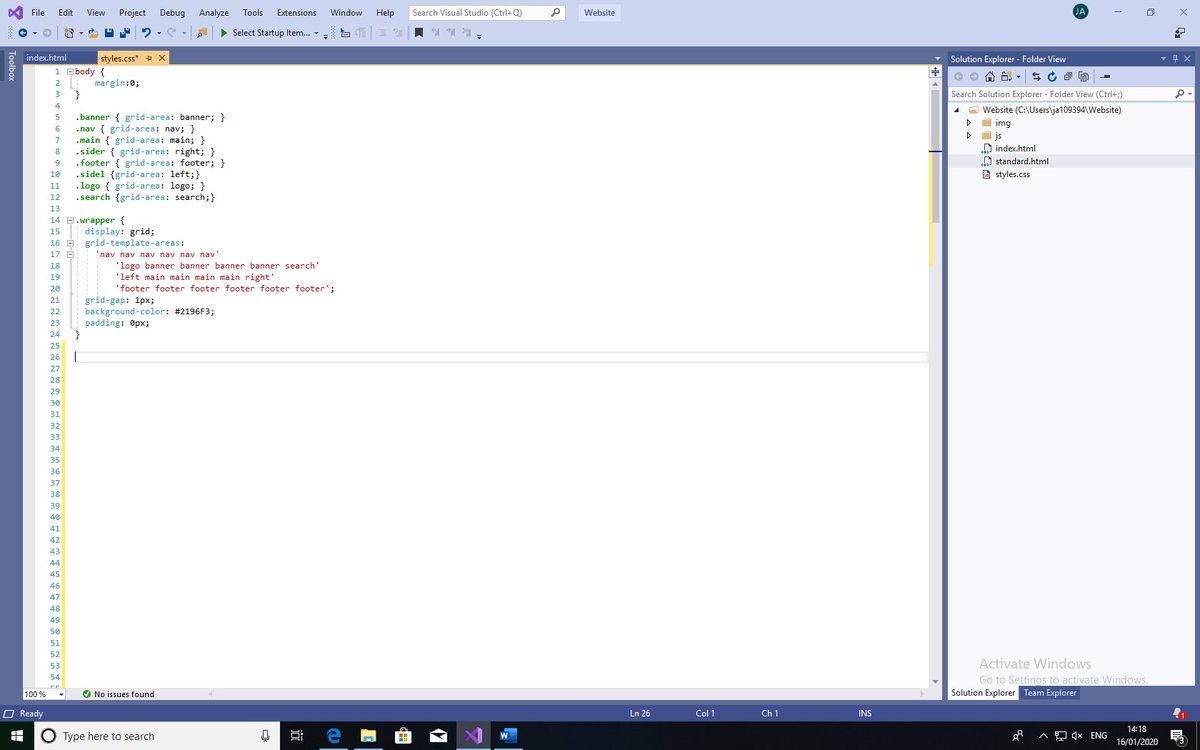Click the editor split-window handle above scrollbar
The image size is (1200, 750).
(x=936, y=72)
